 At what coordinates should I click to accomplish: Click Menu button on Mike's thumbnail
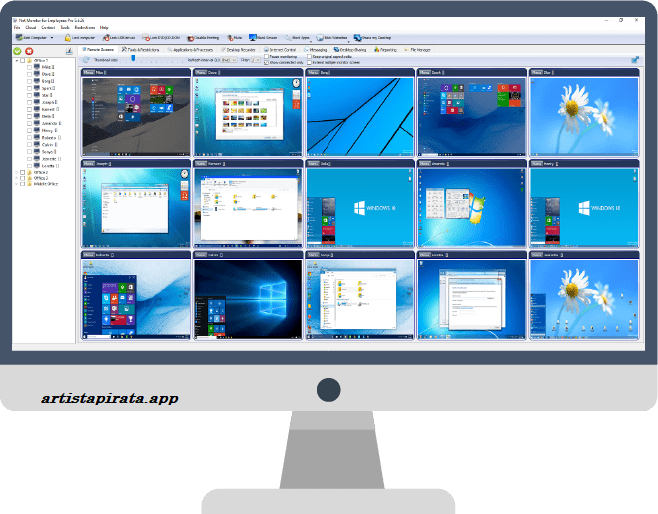[89, 72]
